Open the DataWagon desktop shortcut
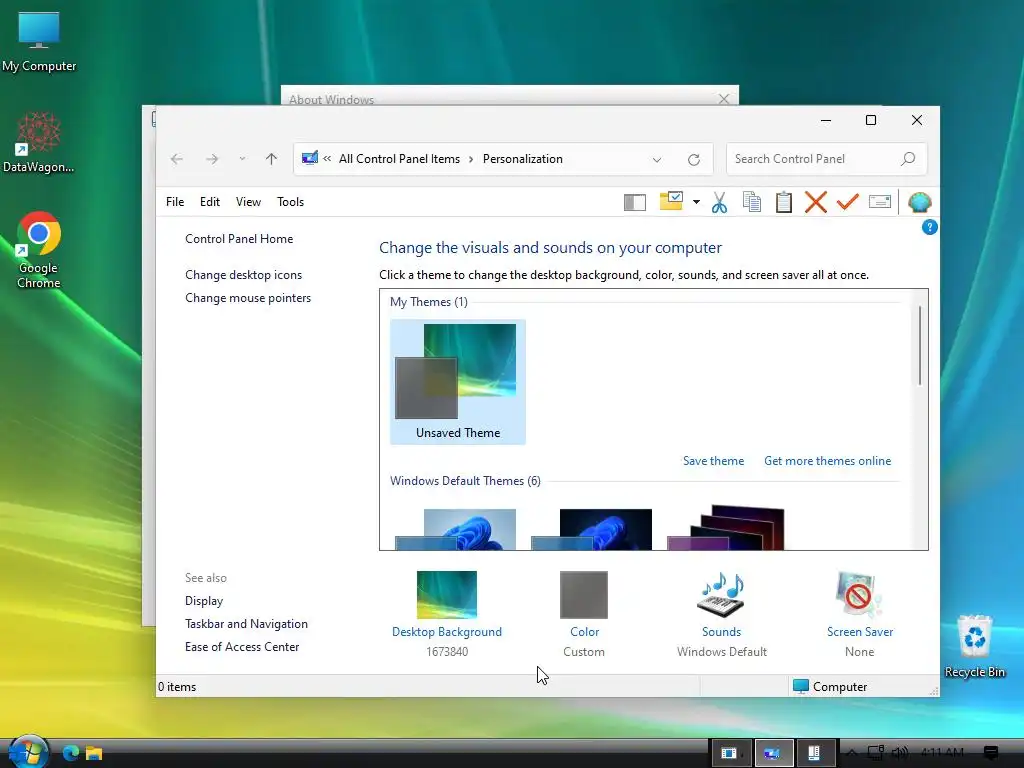Viewport: 1024px width, 768px height. click(x=39, y=142)
